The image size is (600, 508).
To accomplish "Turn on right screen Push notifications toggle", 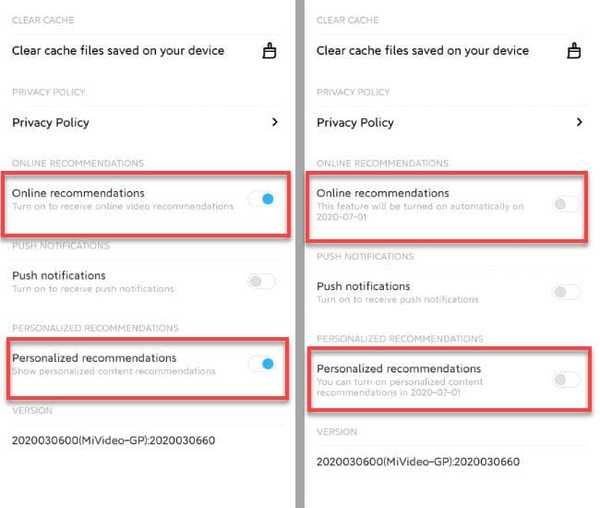I will tap(567, 292).
